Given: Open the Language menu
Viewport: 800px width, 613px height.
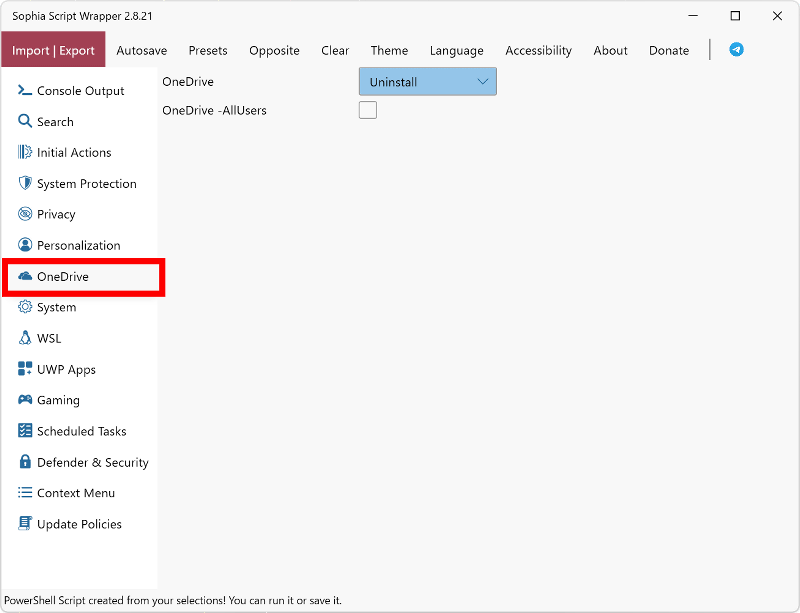Looking at the screenshot, I should tap(456, 50).
